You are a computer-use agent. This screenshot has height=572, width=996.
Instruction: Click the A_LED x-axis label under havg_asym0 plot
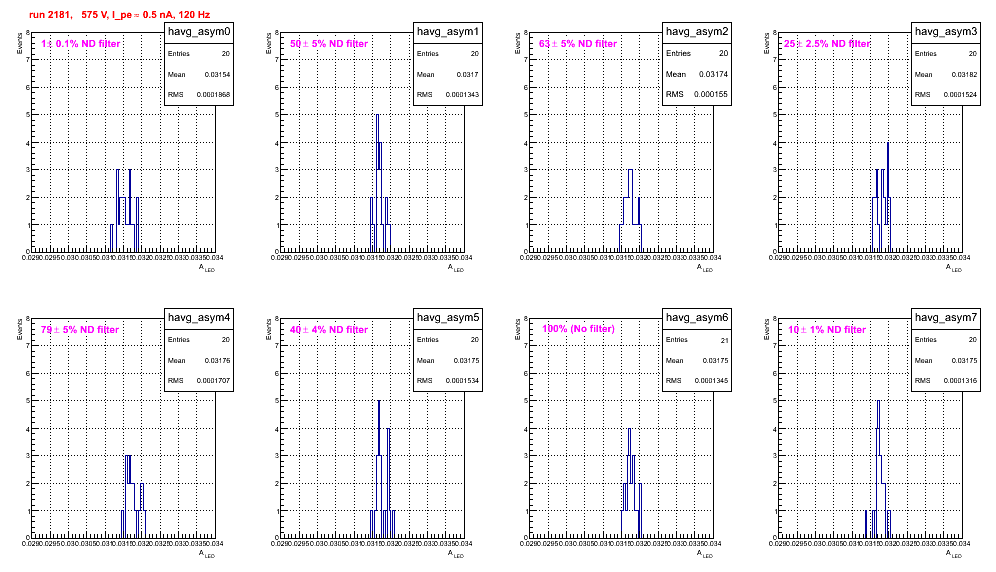coord(207,268)
